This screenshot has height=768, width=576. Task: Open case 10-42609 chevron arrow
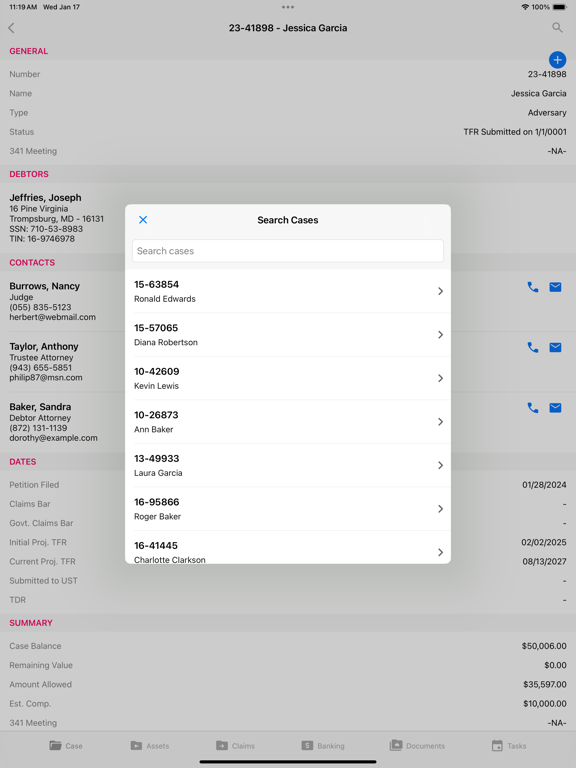click(440, 379)
